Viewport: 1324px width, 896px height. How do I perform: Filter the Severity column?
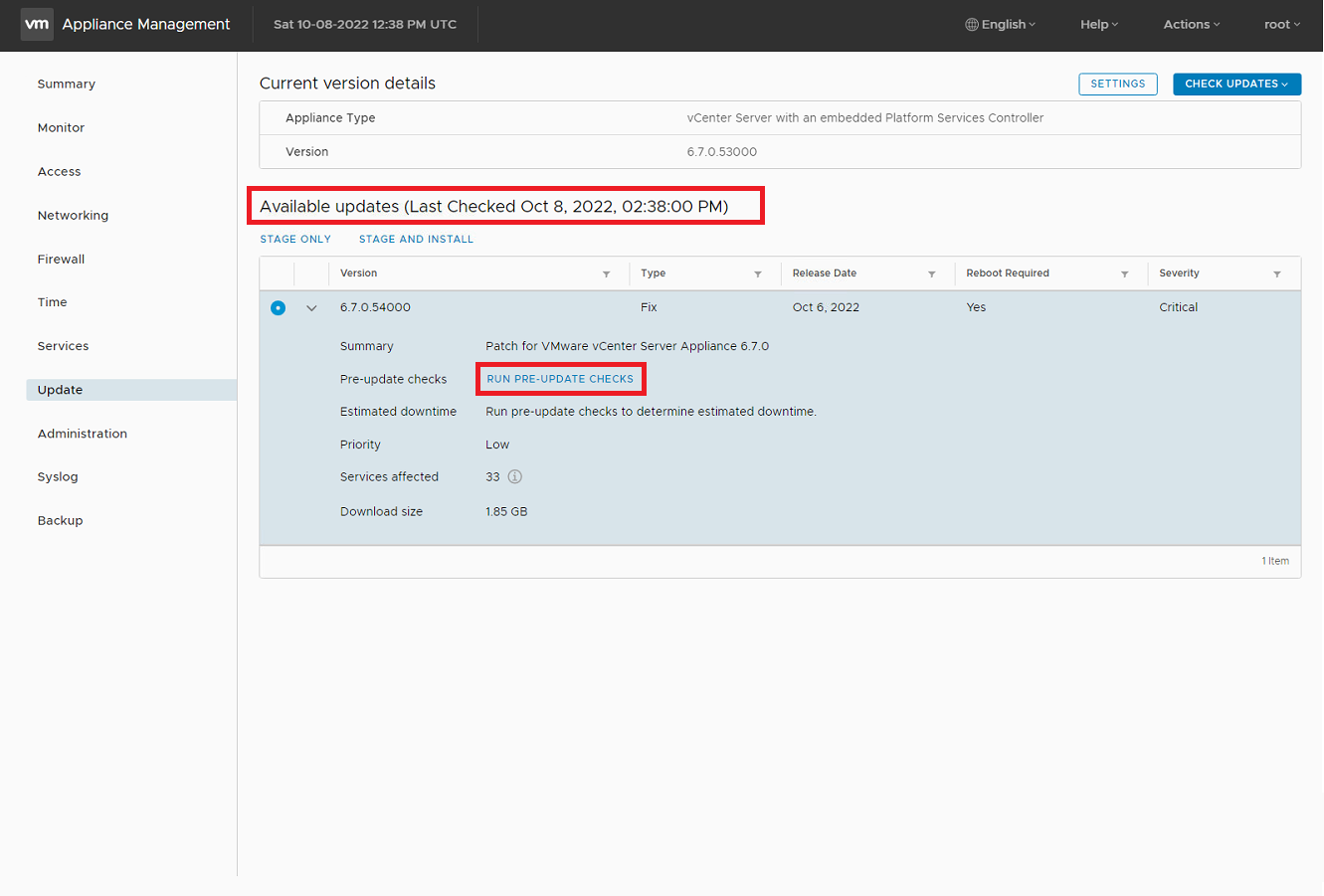1277,273
